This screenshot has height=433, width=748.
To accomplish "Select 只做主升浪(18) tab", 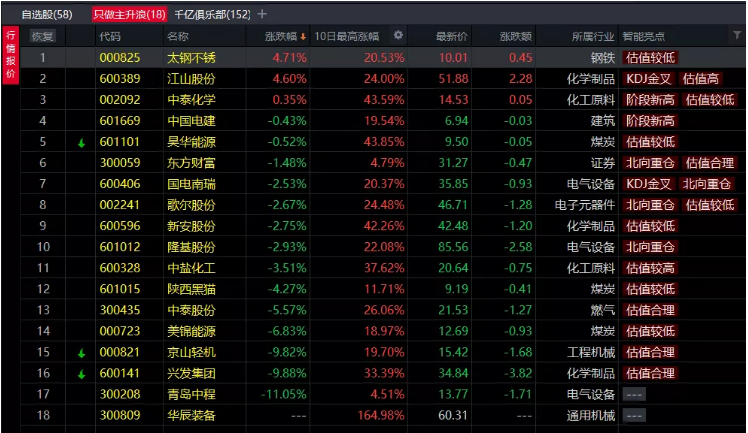I will (129, 14).
